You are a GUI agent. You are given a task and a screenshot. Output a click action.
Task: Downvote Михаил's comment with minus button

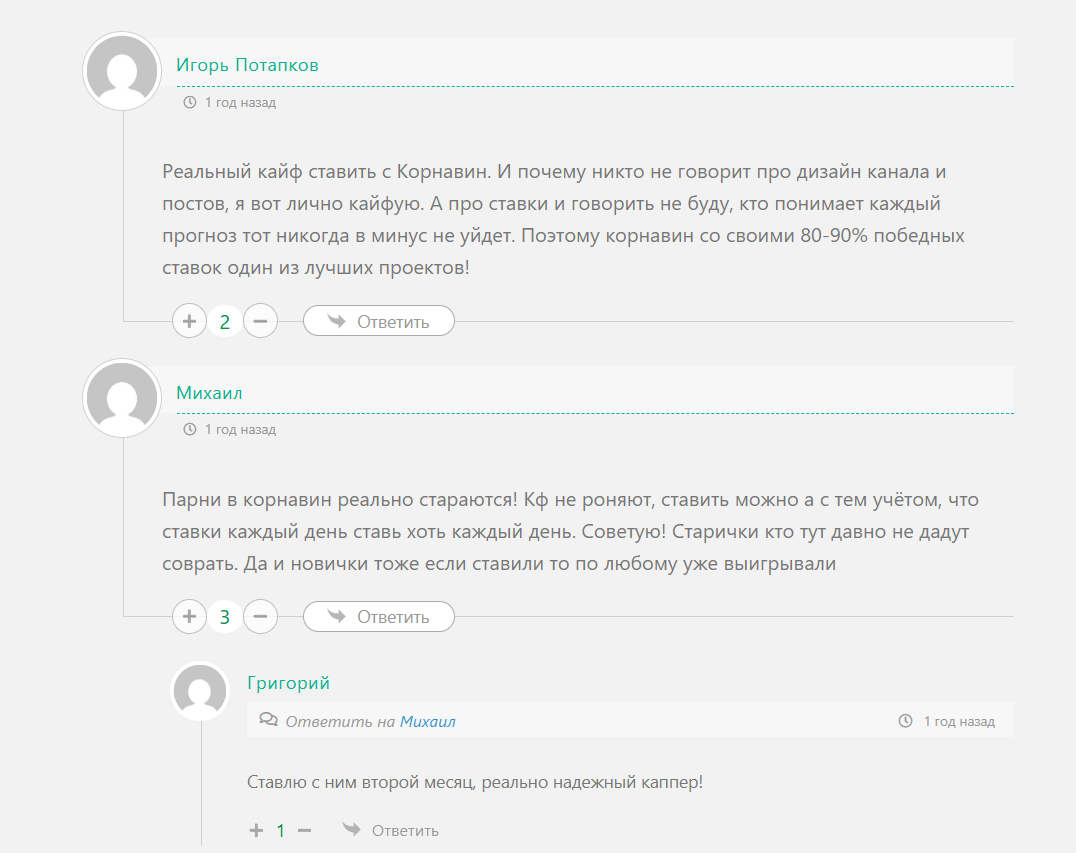pos(260,617)
